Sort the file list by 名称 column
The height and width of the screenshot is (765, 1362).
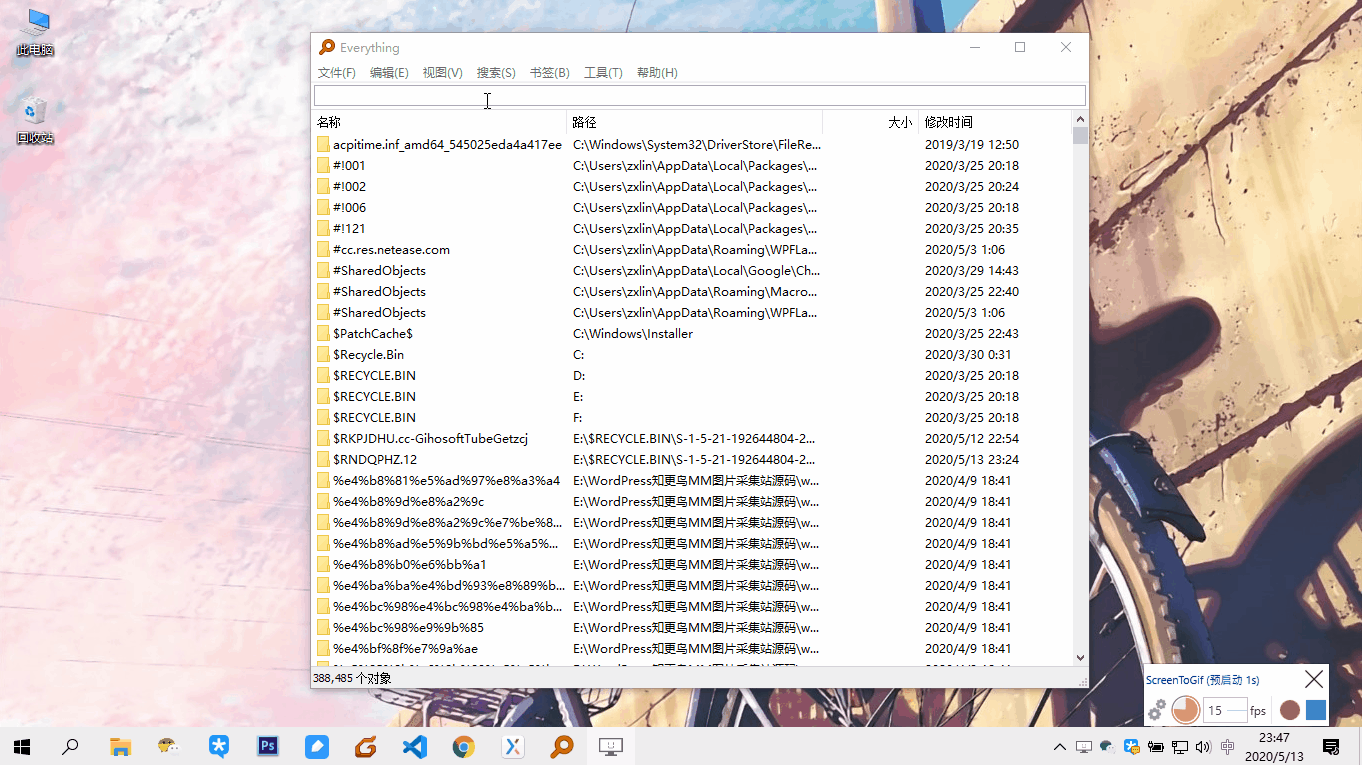point(329,121)
